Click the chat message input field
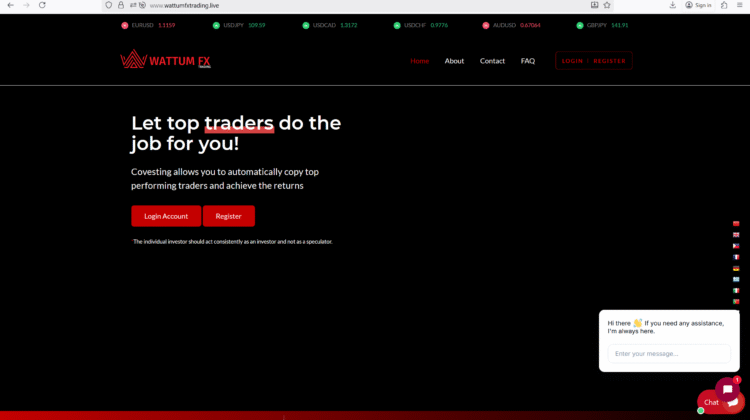 click(x=668, y=353)
